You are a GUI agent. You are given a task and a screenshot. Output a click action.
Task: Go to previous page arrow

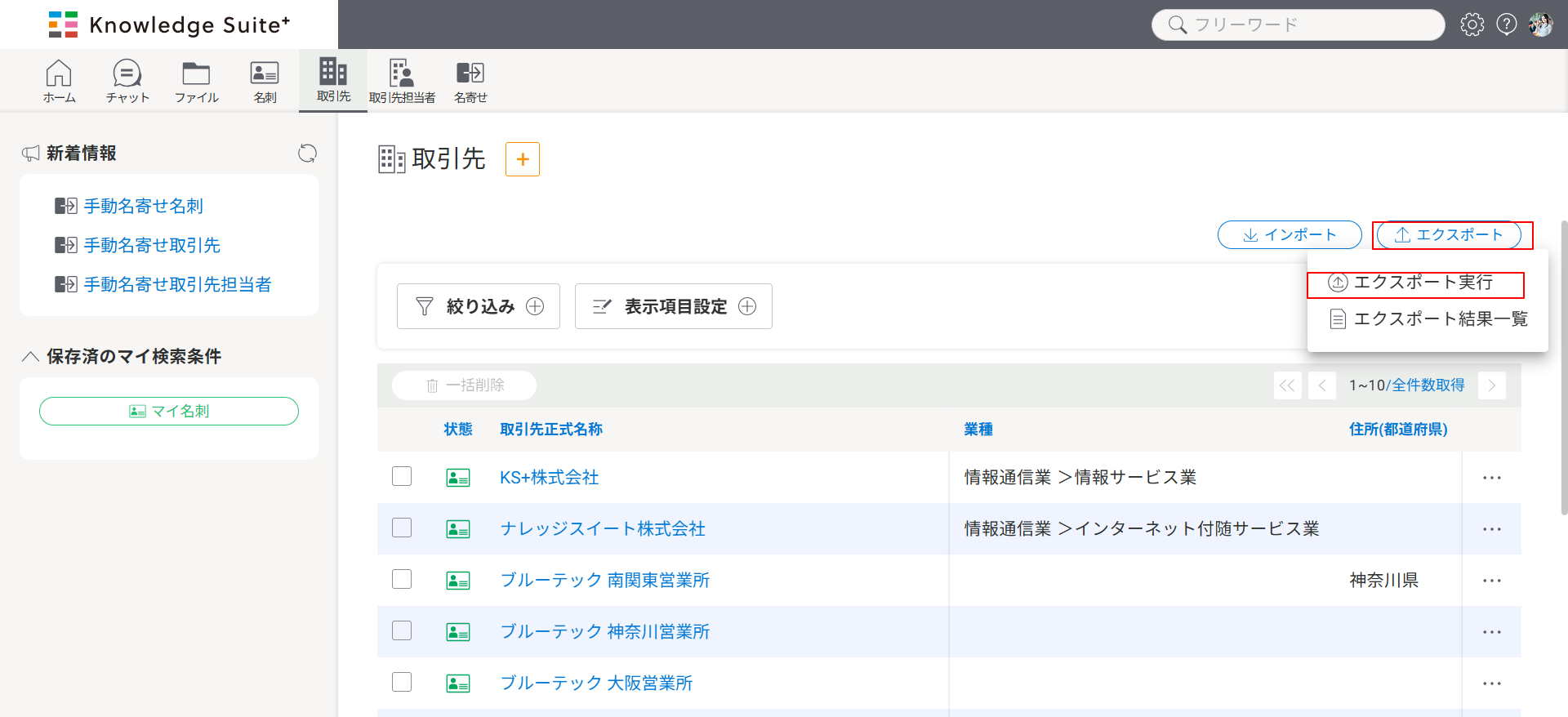click(x=1321, y=385)
